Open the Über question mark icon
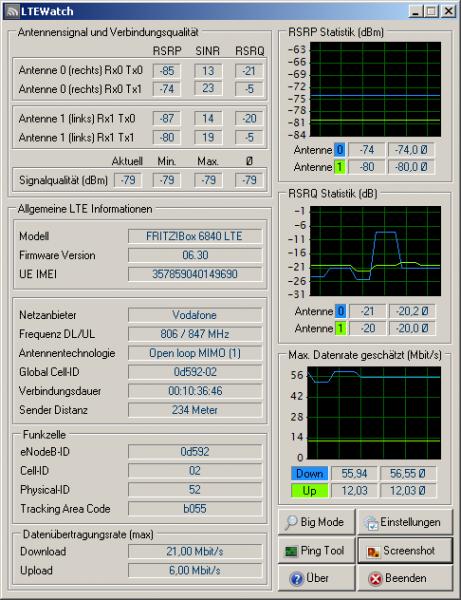The image size is (461, 600). click(296, 579)
